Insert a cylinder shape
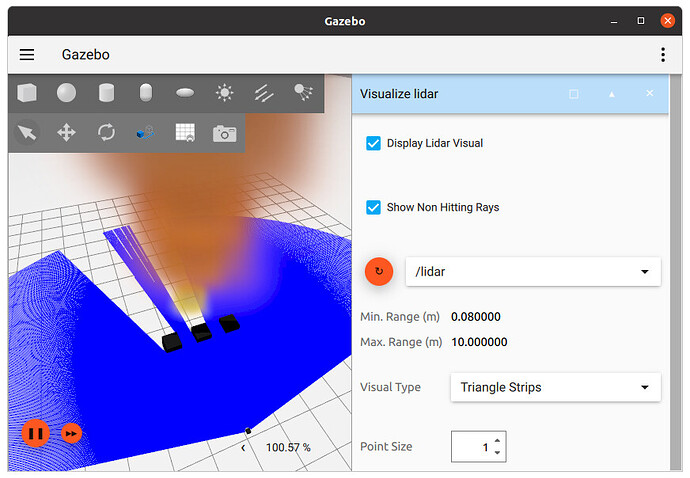690x478 pixels. point(106,93)
